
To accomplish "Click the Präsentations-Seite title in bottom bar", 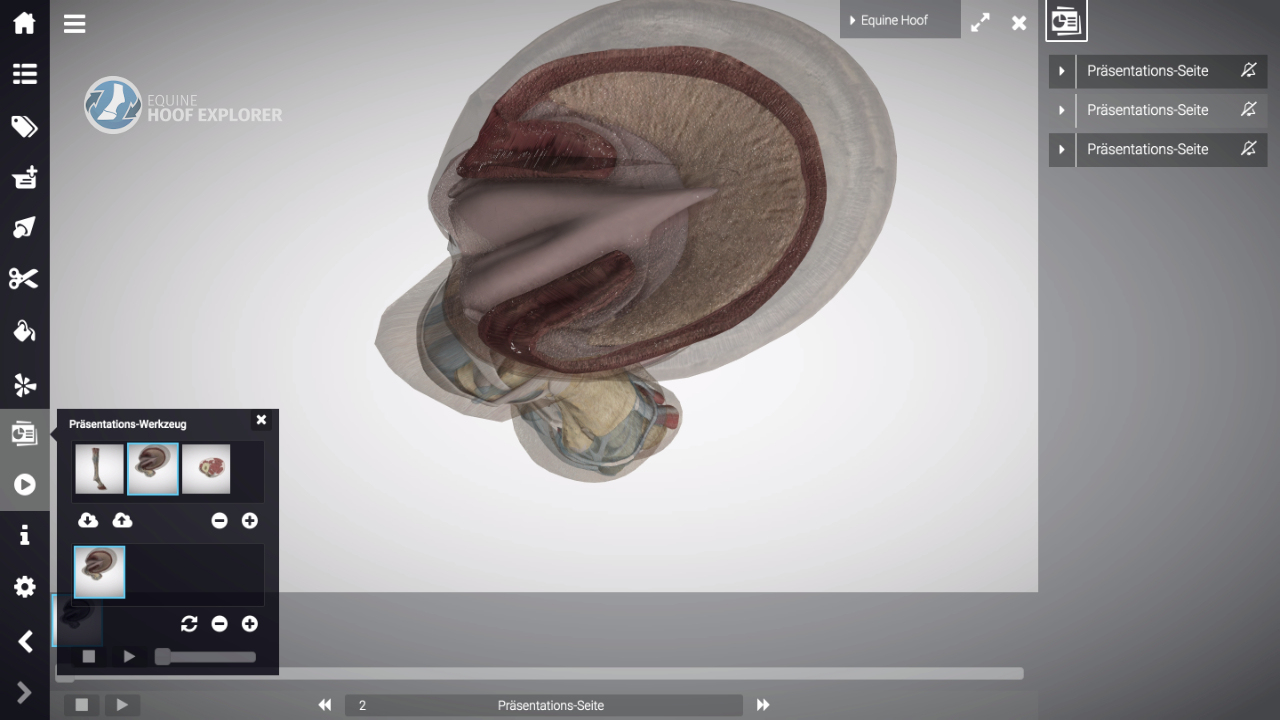I will 551,705.
